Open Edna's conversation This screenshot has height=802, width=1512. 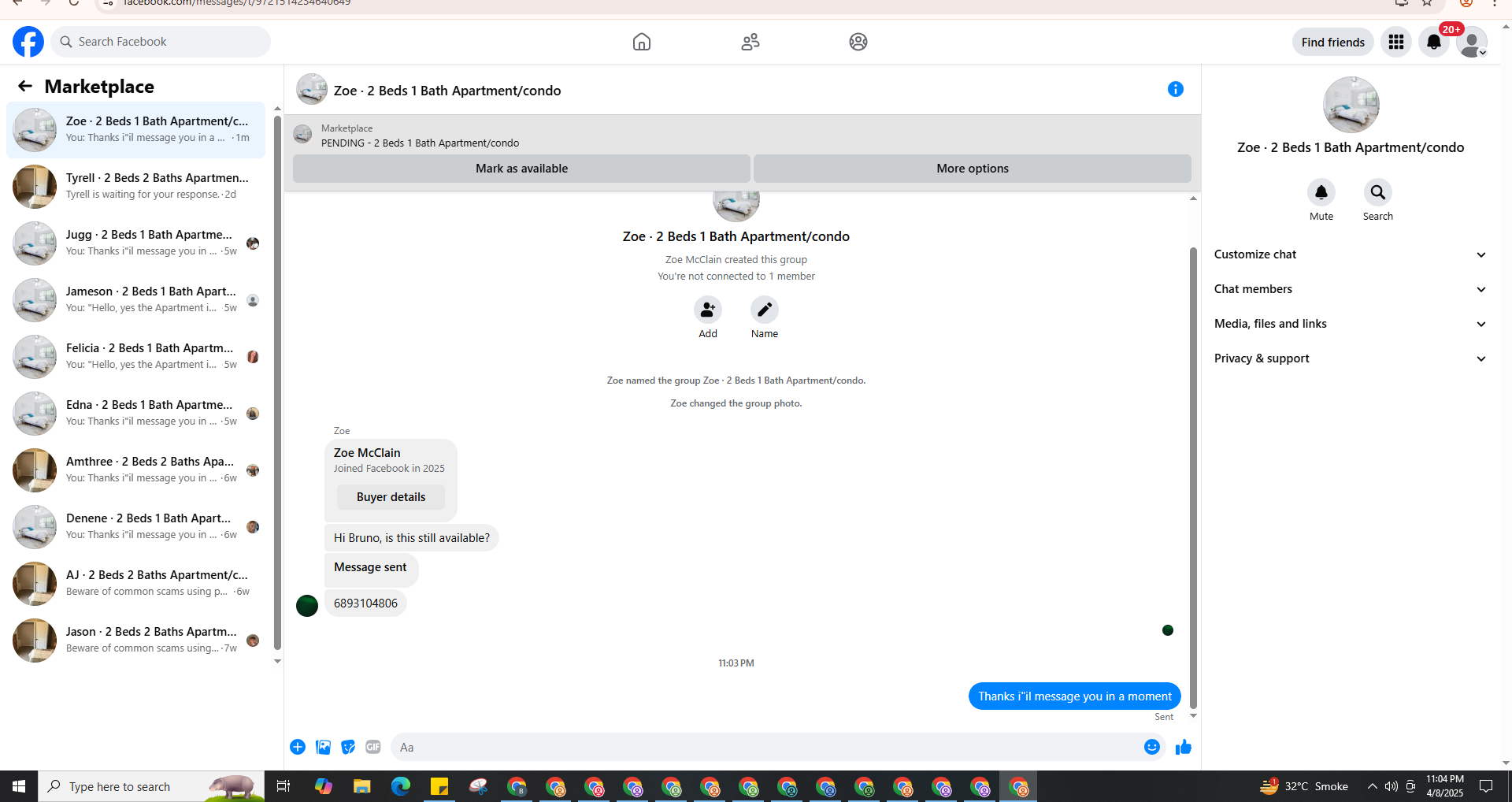click(x=135, y=414)
